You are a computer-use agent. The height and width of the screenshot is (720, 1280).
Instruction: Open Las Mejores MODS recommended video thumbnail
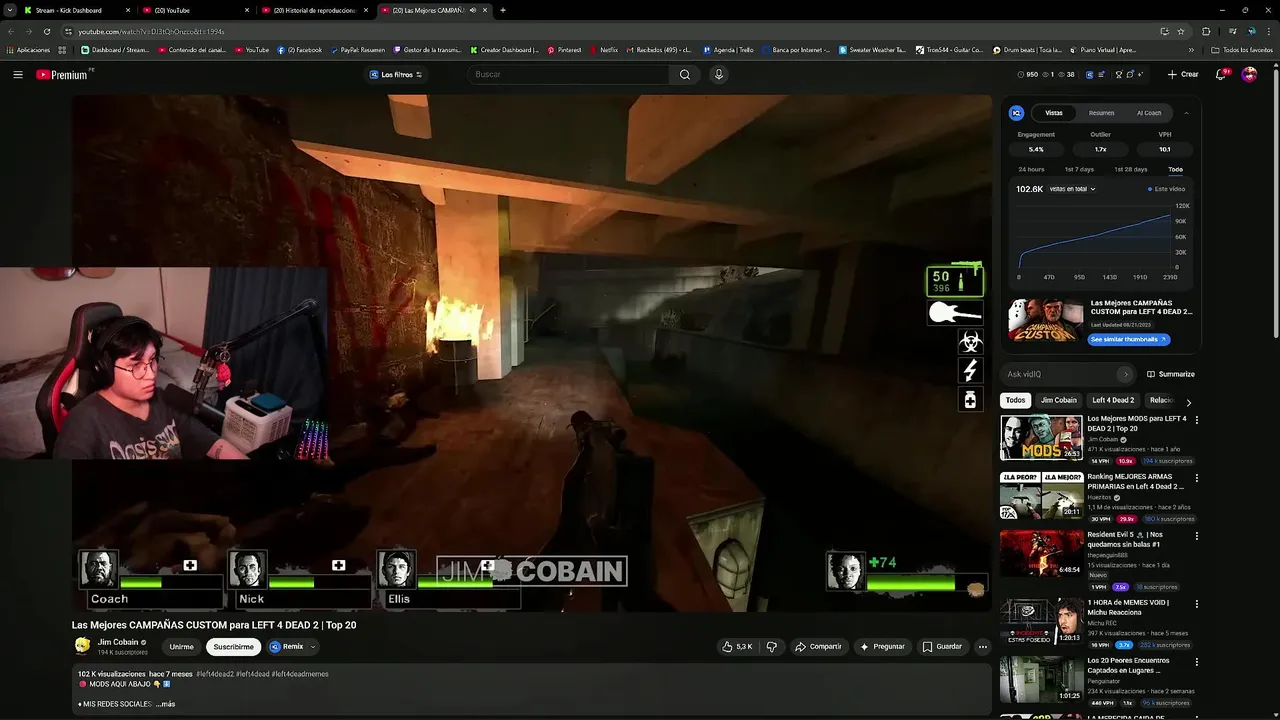pos(1041,437)
